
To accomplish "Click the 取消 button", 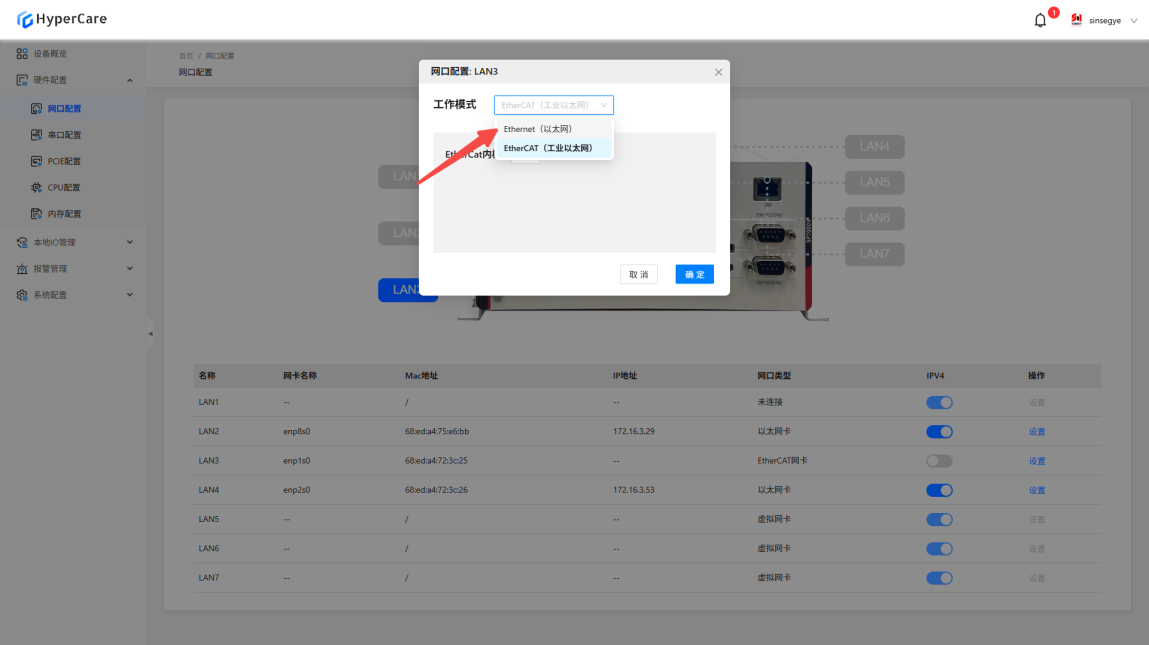I will click(x=638, y=274).
